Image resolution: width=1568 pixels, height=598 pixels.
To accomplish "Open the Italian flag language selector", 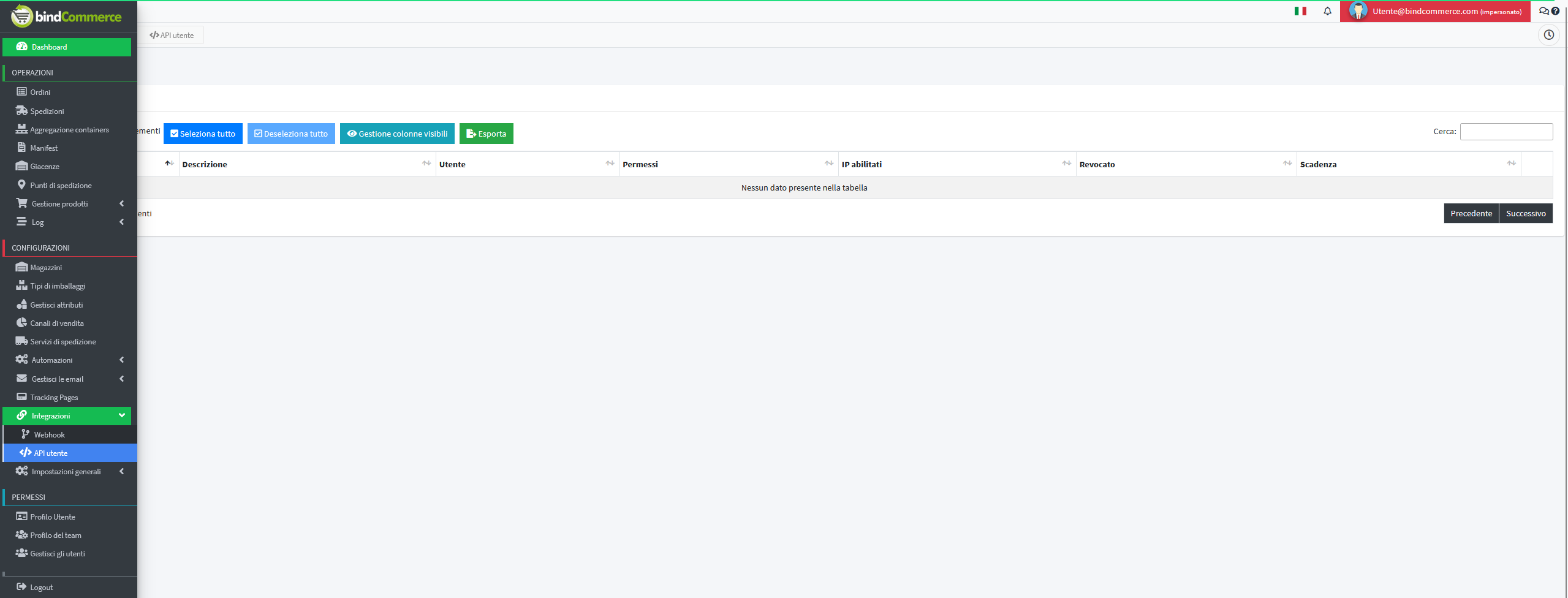I will click(1300, 11).
